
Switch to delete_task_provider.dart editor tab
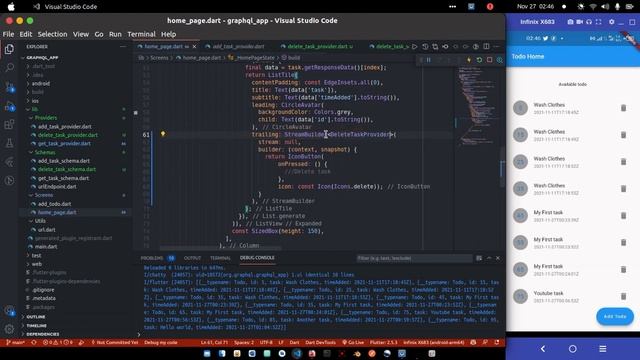click(x=318, y=47)
